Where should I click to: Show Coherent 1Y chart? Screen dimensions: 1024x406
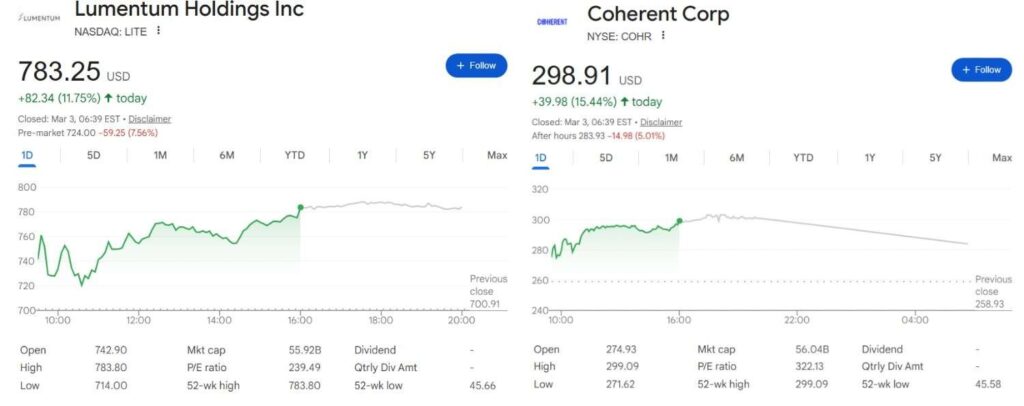coord(870,158)
